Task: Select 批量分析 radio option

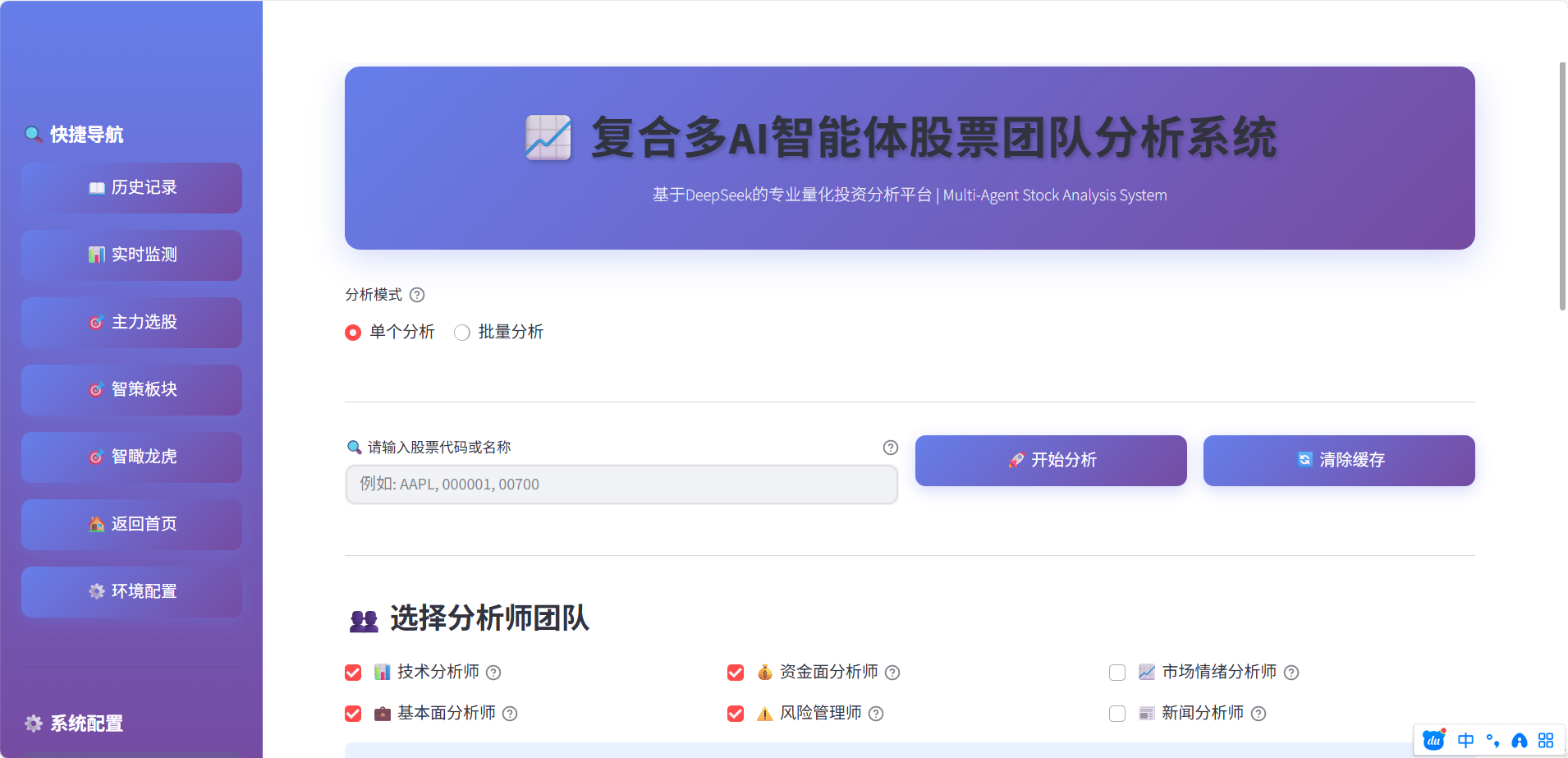Action: 462,333
